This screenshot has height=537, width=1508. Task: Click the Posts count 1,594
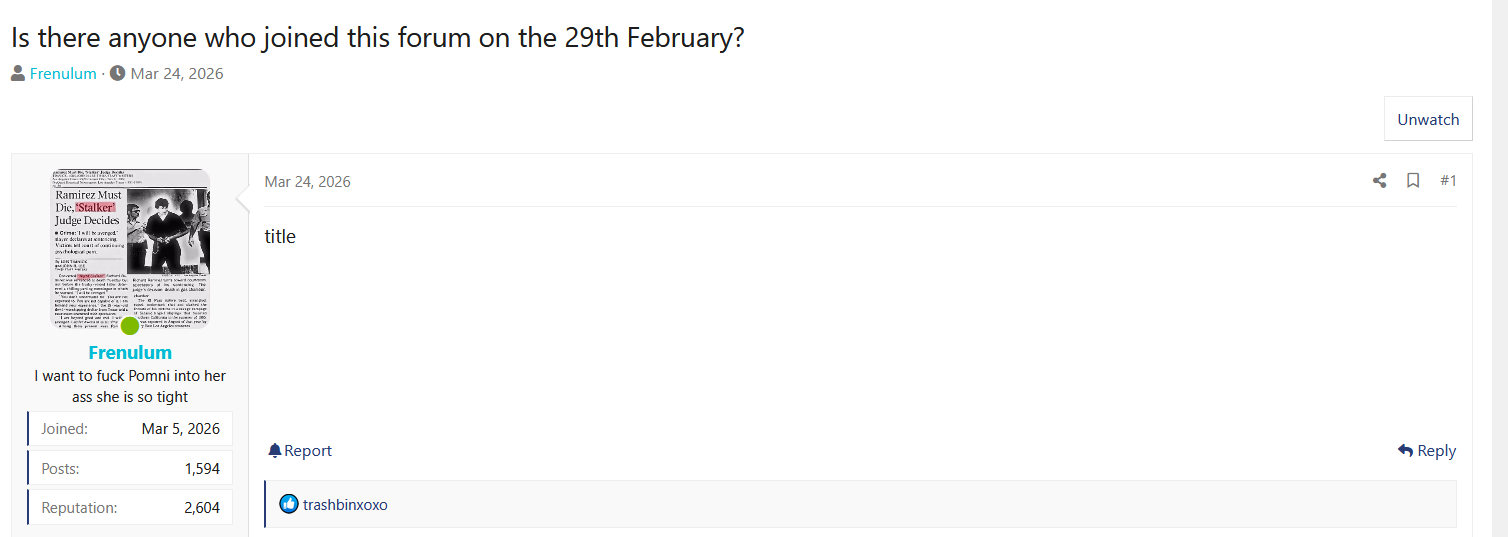[x=202, y=468]
